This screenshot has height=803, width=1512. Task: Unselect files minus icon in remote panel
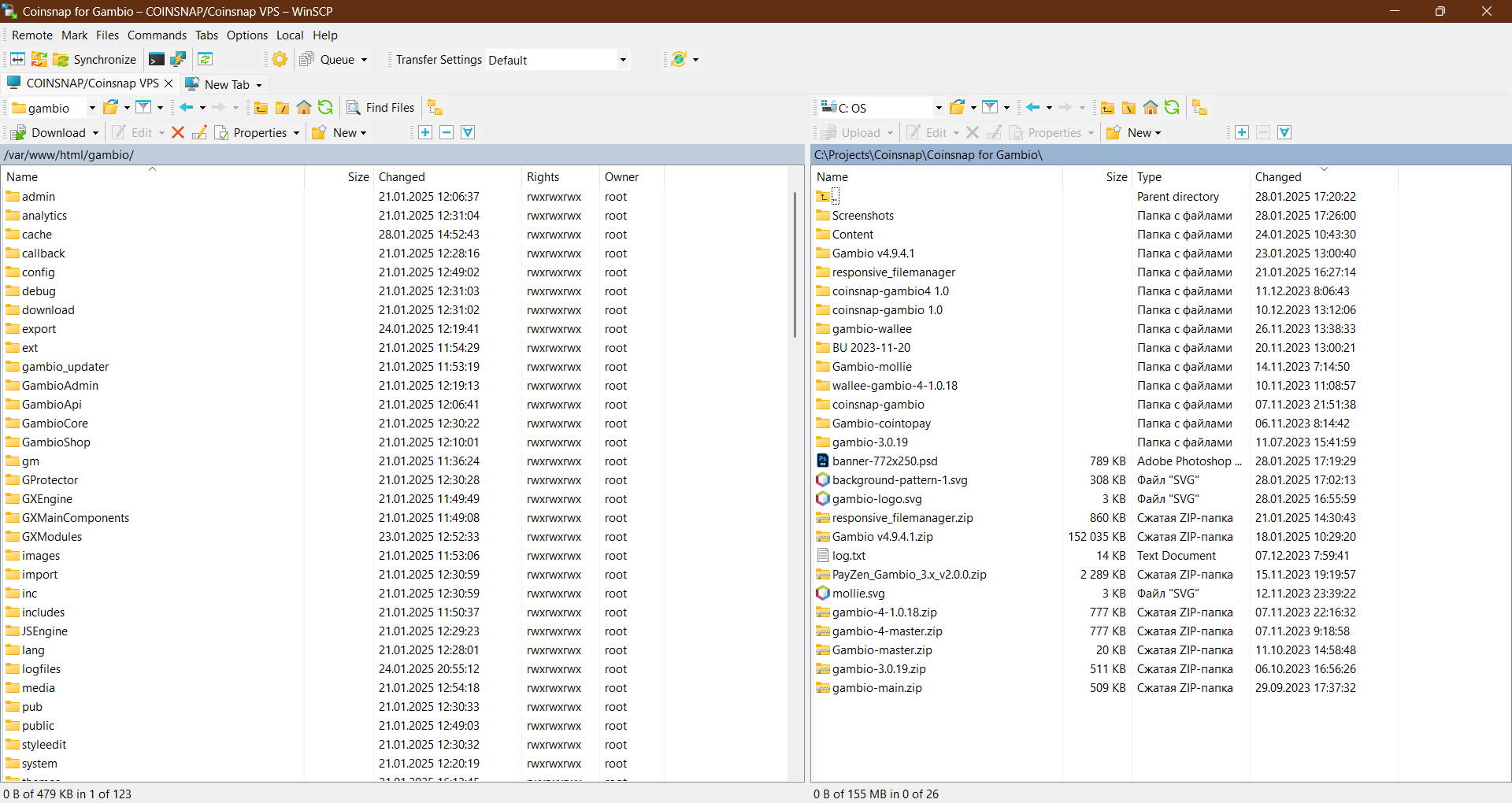click(x=447, y=132)
